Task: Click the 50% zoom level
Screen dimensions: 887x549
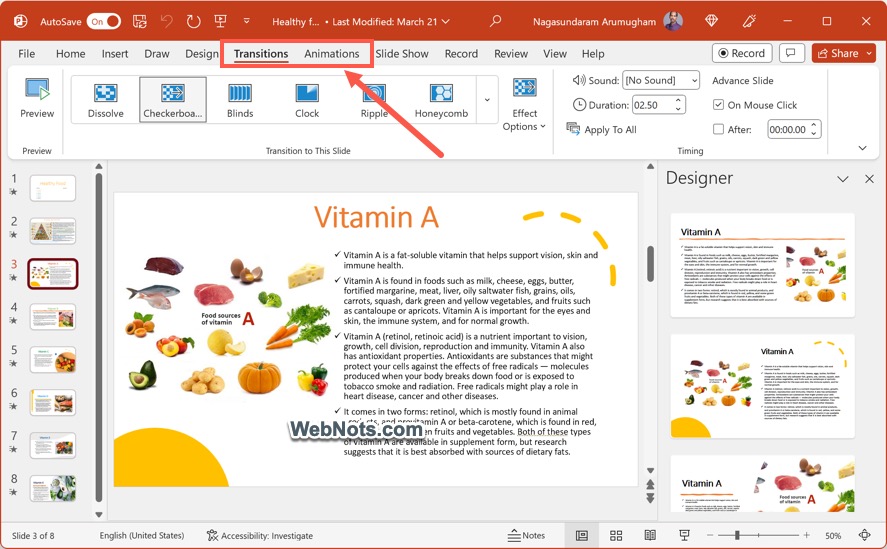Action: 833,535
